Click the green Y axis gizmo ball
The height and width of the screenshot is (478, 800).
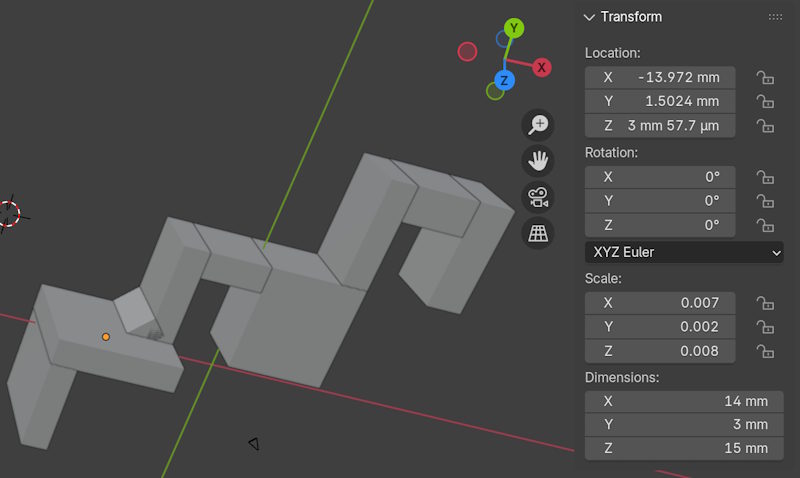tap(514, 28)
